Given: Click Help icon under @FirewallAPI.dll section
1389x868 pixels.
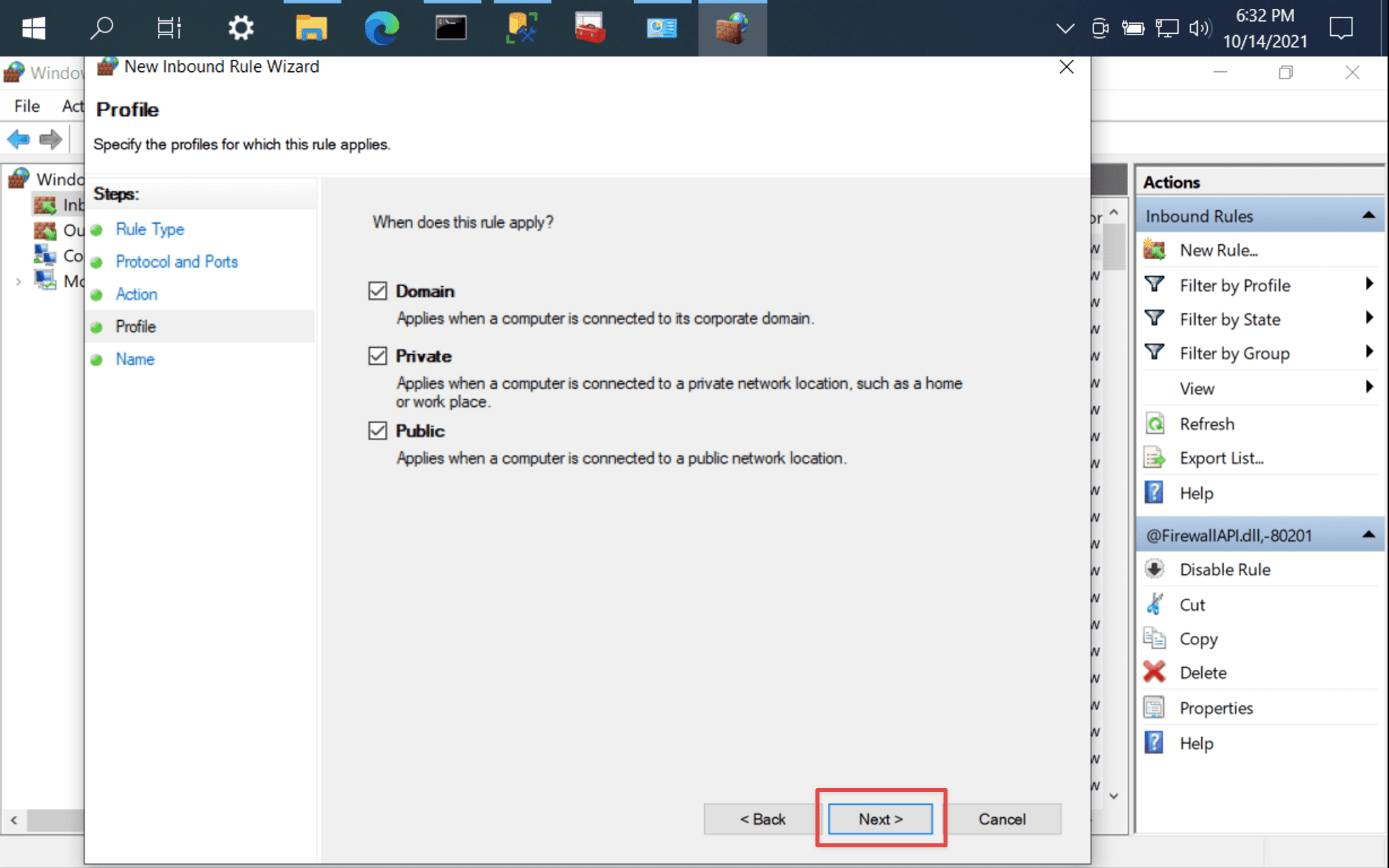Looking at the screenshot, I should click(1154, 743).
